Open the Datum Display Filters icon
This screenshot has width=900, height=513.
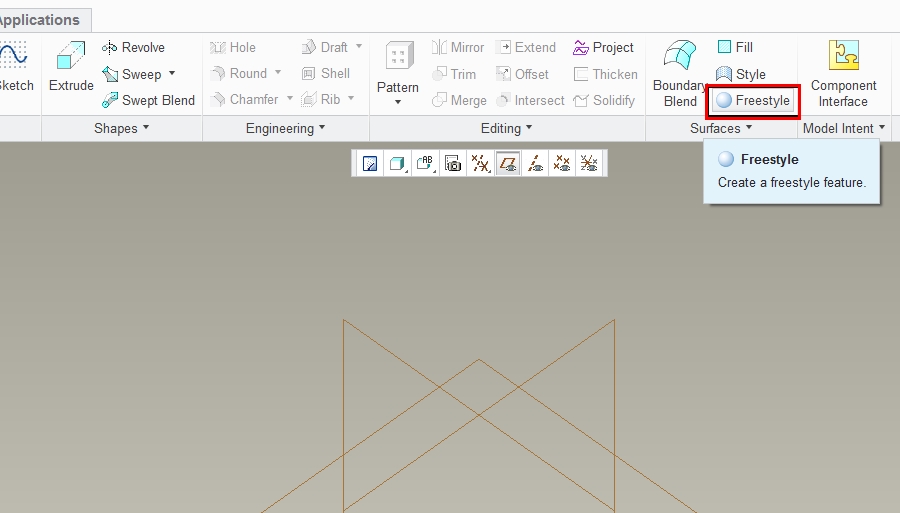point(480,164)
